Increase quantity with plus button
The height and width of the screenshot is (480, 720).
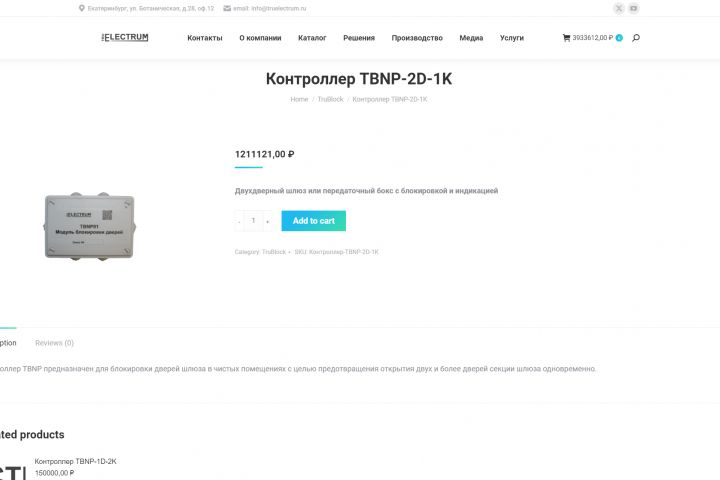(x=268, y=221)
